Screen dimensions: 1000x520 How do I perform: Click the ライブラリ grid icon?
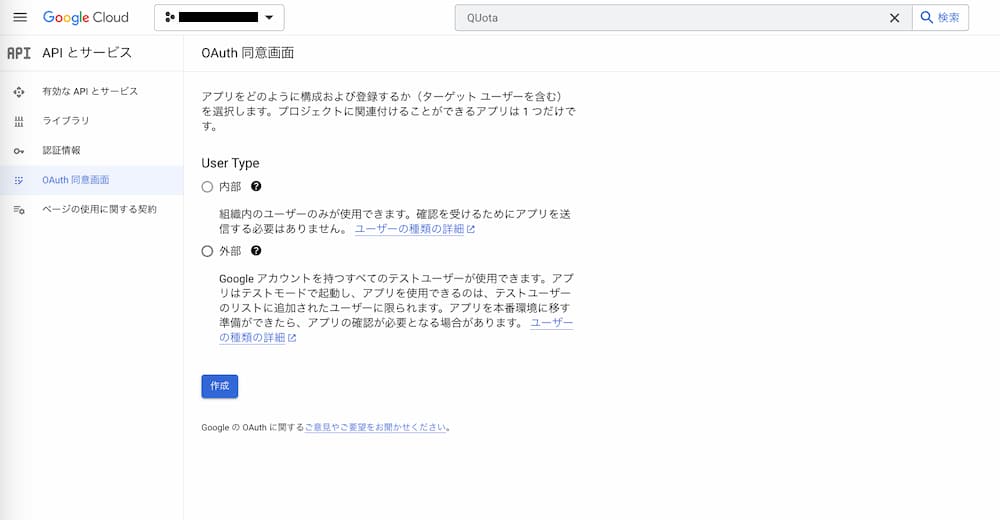pos(19,121)
